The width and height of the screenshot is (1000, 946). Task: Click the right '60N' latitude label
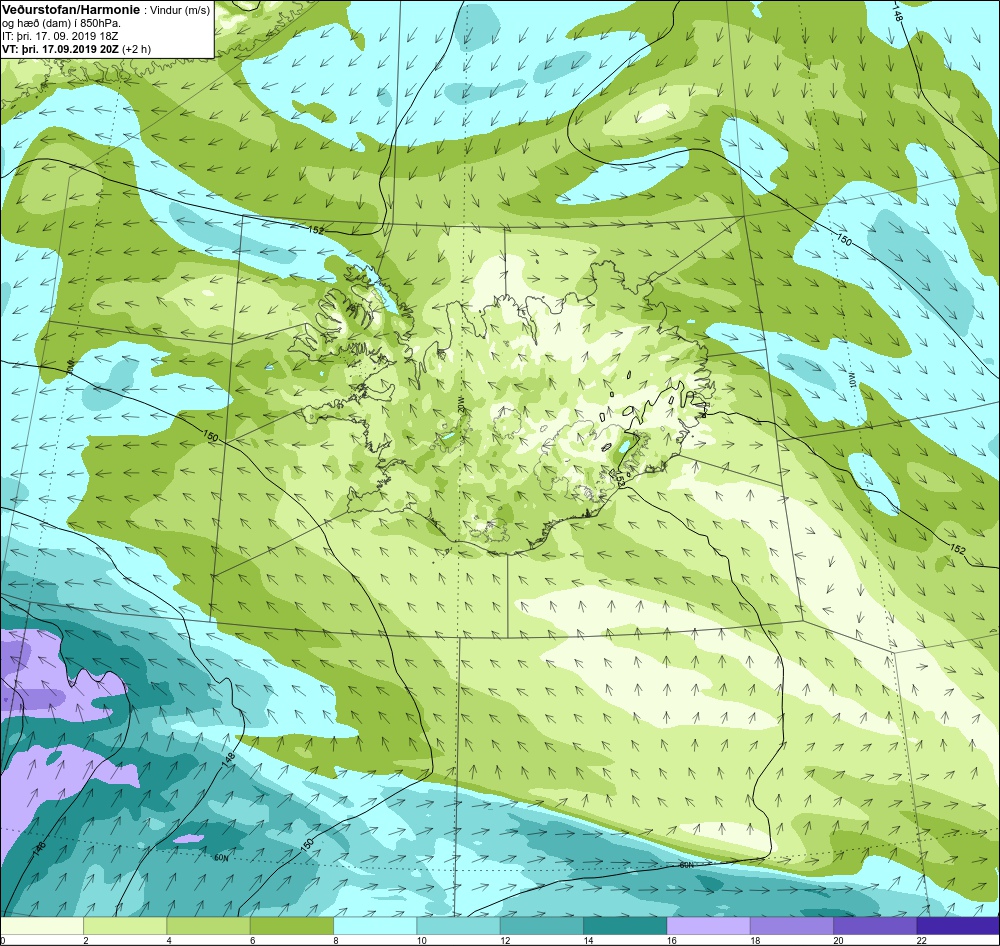(686, 865)
